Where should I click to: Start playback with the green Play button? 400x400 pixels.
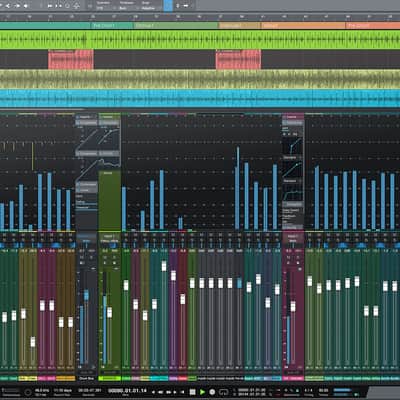tap(202, 392)
